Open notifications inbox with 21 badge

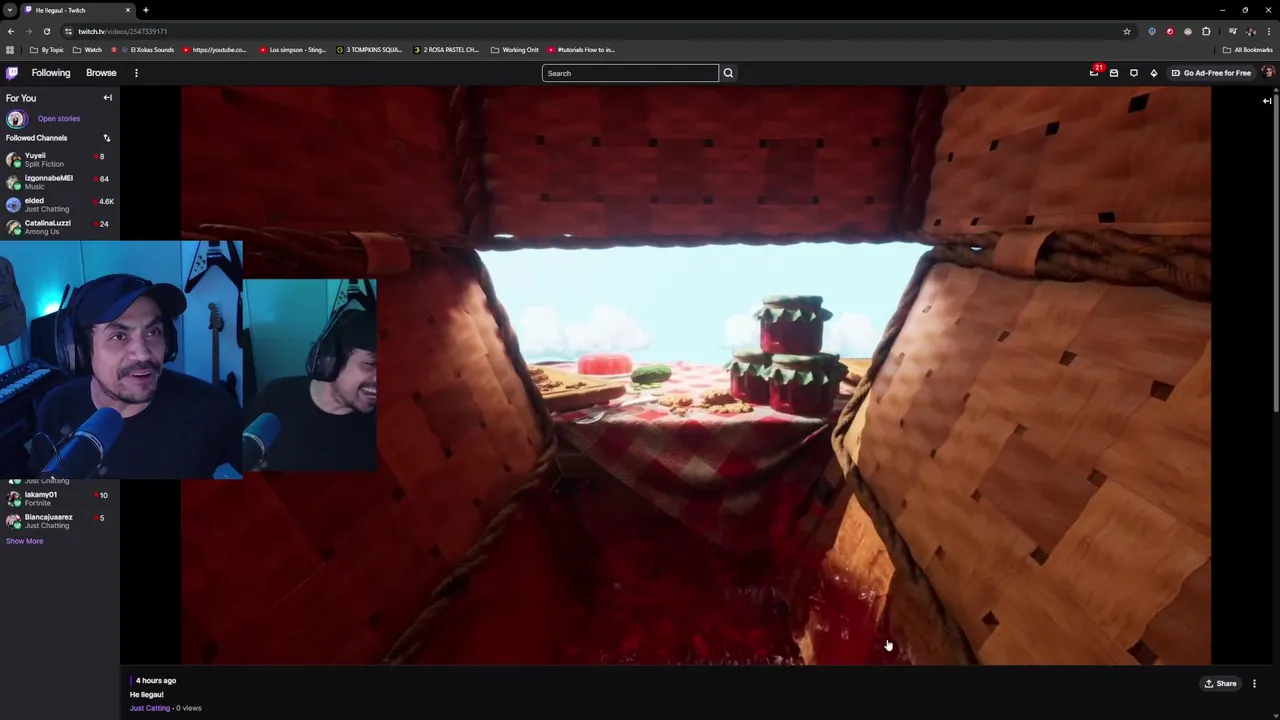(1095, 72)
